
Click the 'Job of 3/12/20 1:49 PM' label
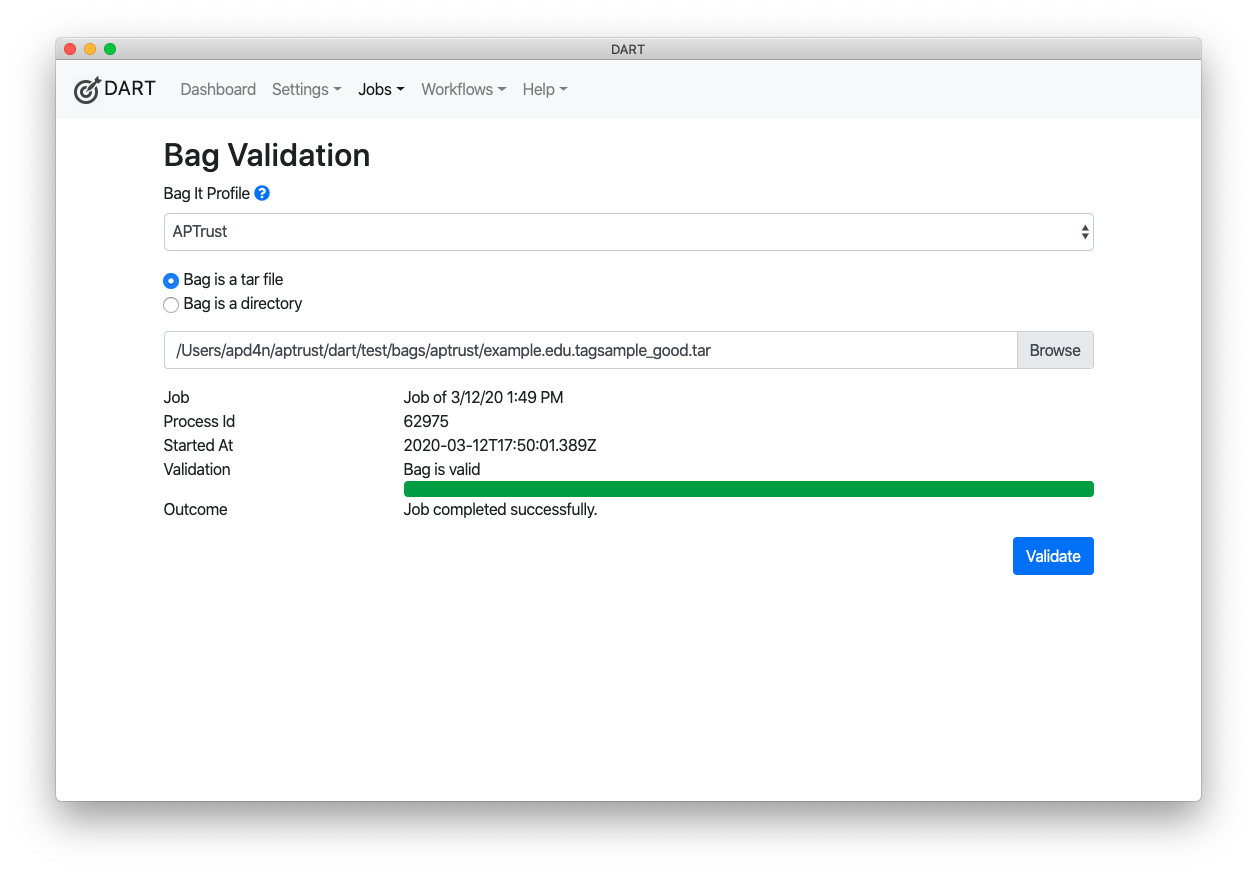(483, 397)
